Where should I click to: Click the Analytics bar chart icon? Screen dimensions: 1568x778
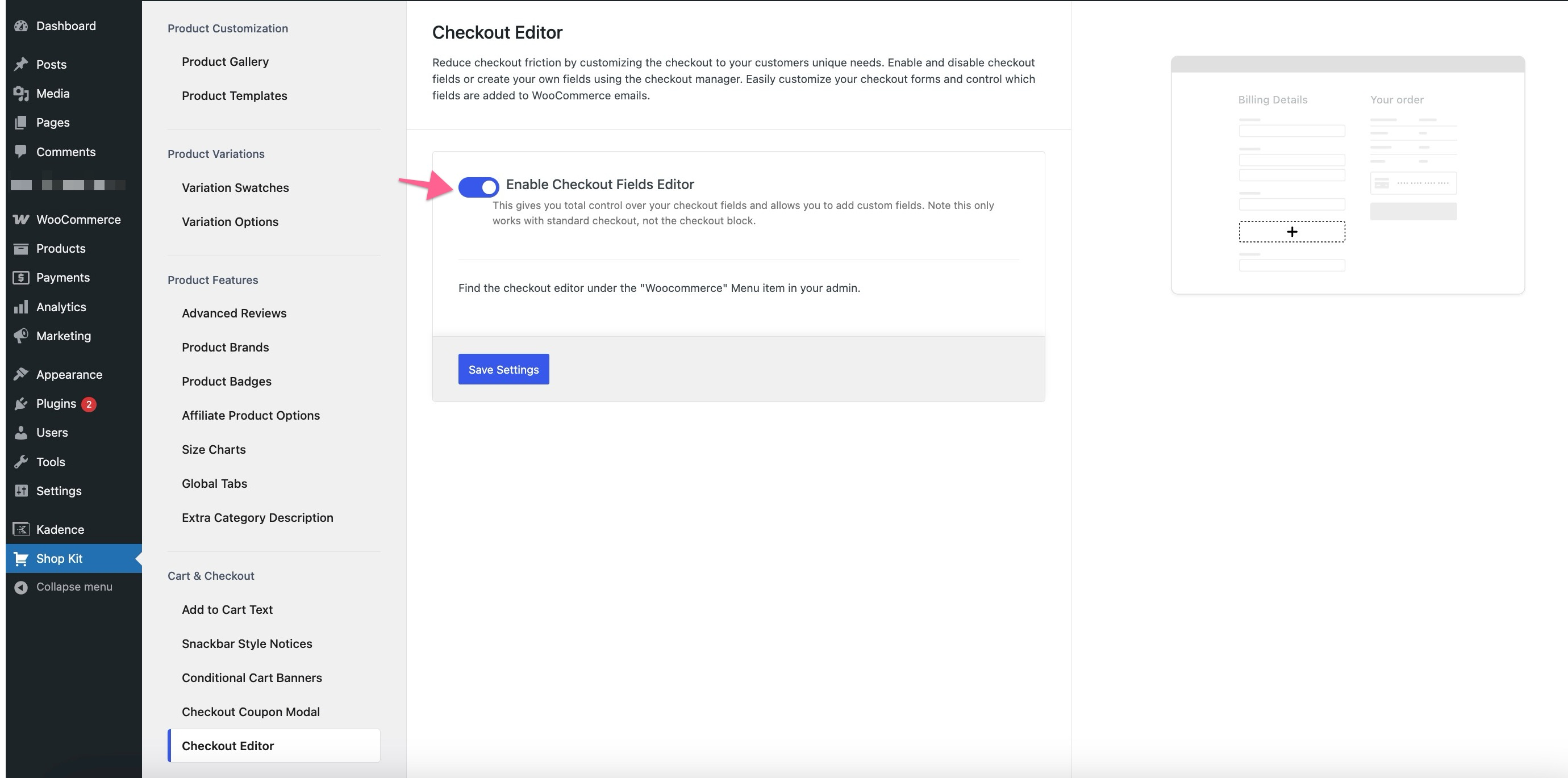22,307
